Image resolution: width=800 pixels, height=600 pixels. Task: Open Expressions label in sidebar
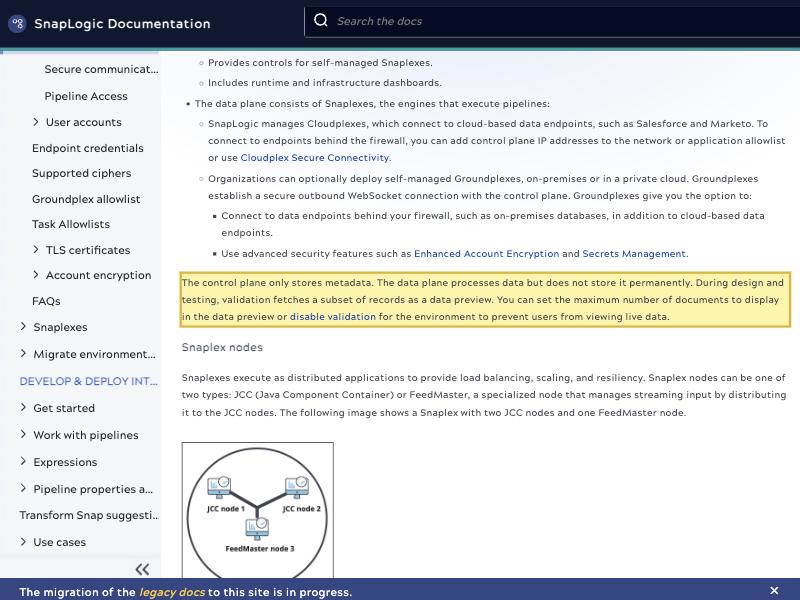coord(65,462)
